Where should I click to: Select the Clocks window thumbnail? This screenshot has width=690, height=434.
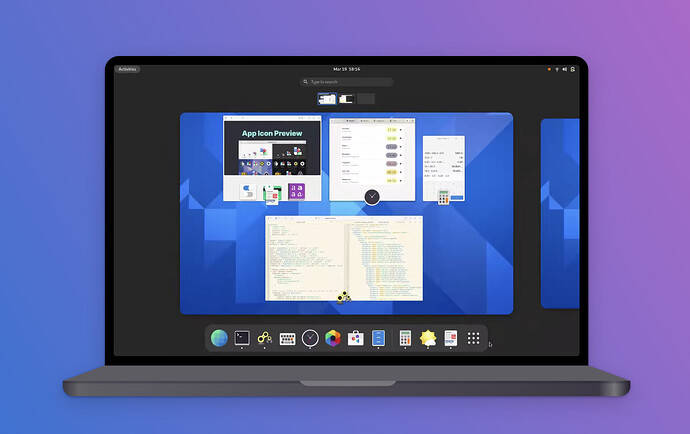pyautogui.click(x=371, y=157)
